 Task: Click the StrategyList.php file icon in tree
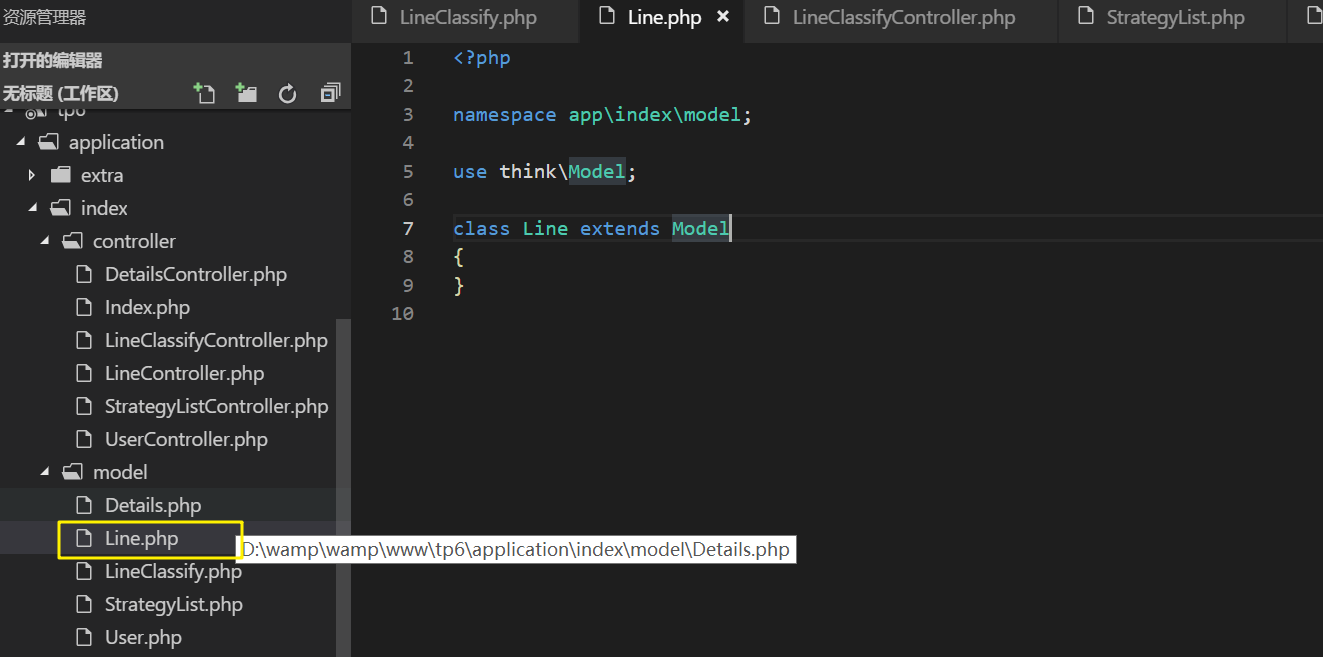click(85, 604)
